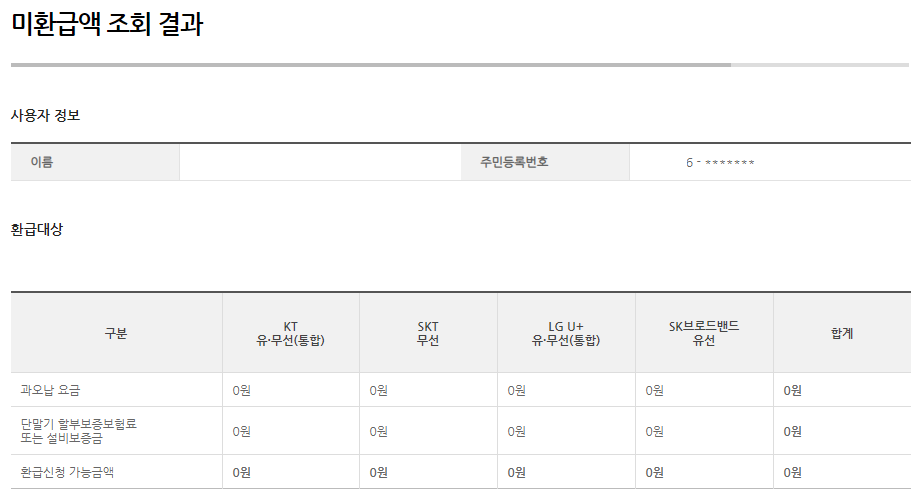Screen dimensions: 918x493
Task: Click LG U+ amount in 단말기 할부보증보험료 row
Action: pos(516,432)
